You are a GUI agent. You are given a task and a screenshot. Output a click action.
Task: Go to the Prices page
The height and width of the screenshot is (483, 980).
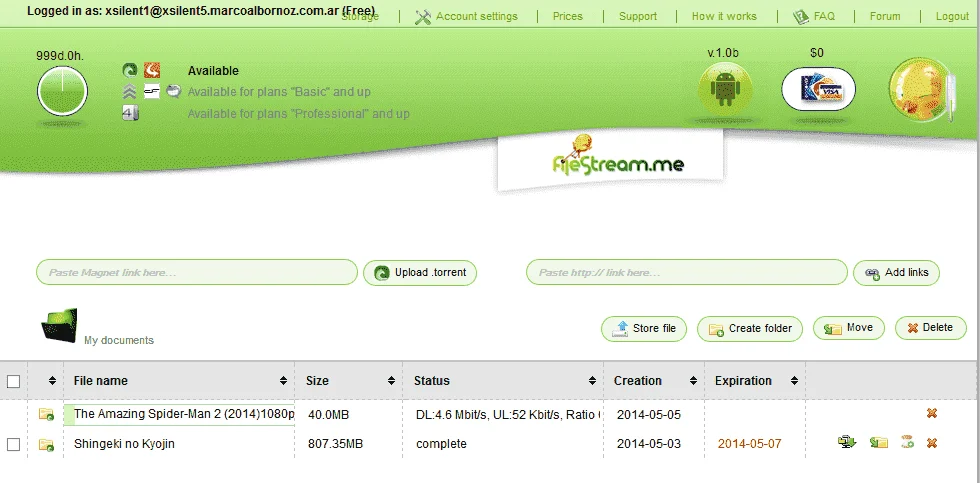tap(568, 16)
